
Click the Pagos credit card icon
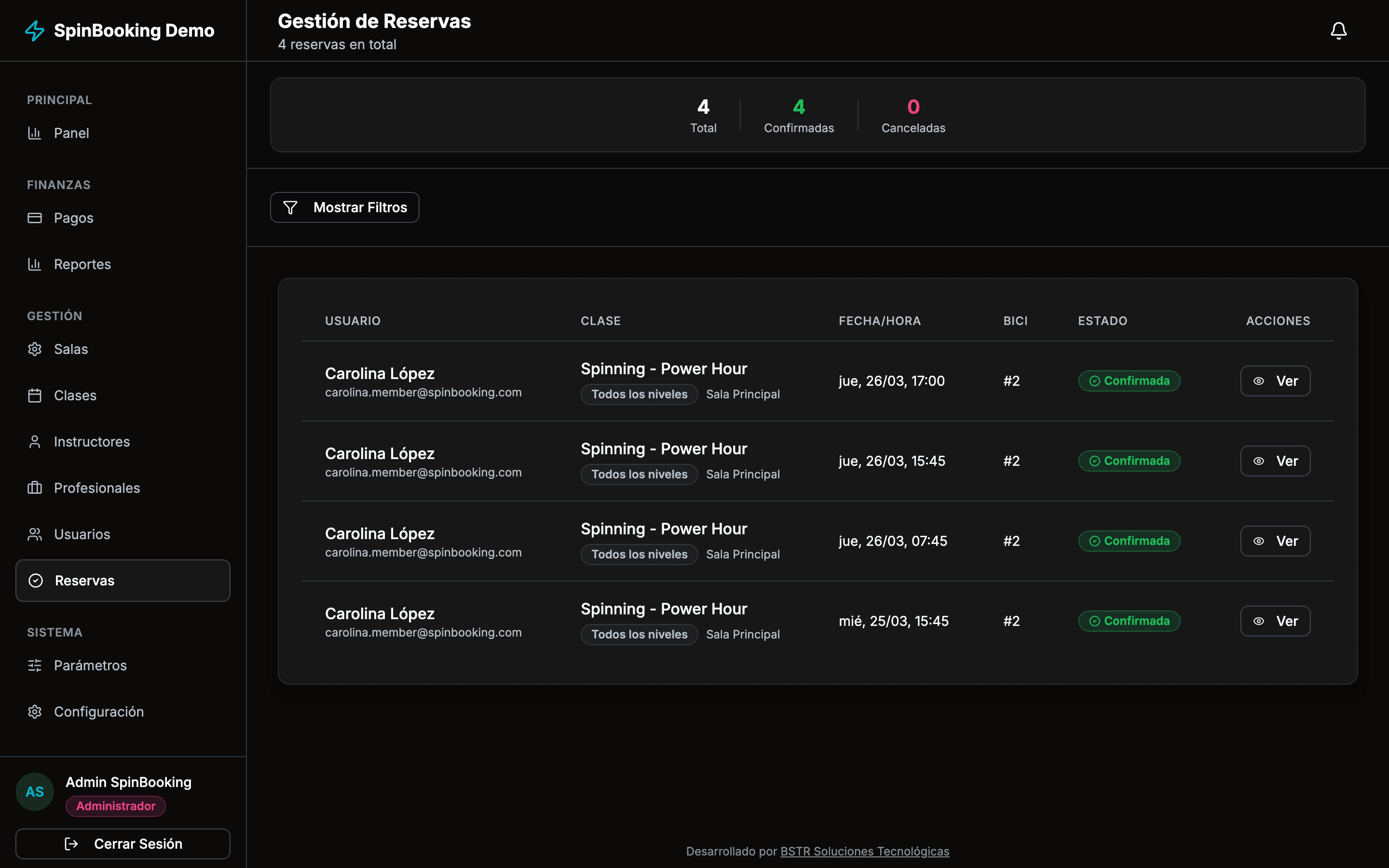[x=34, y=217]
